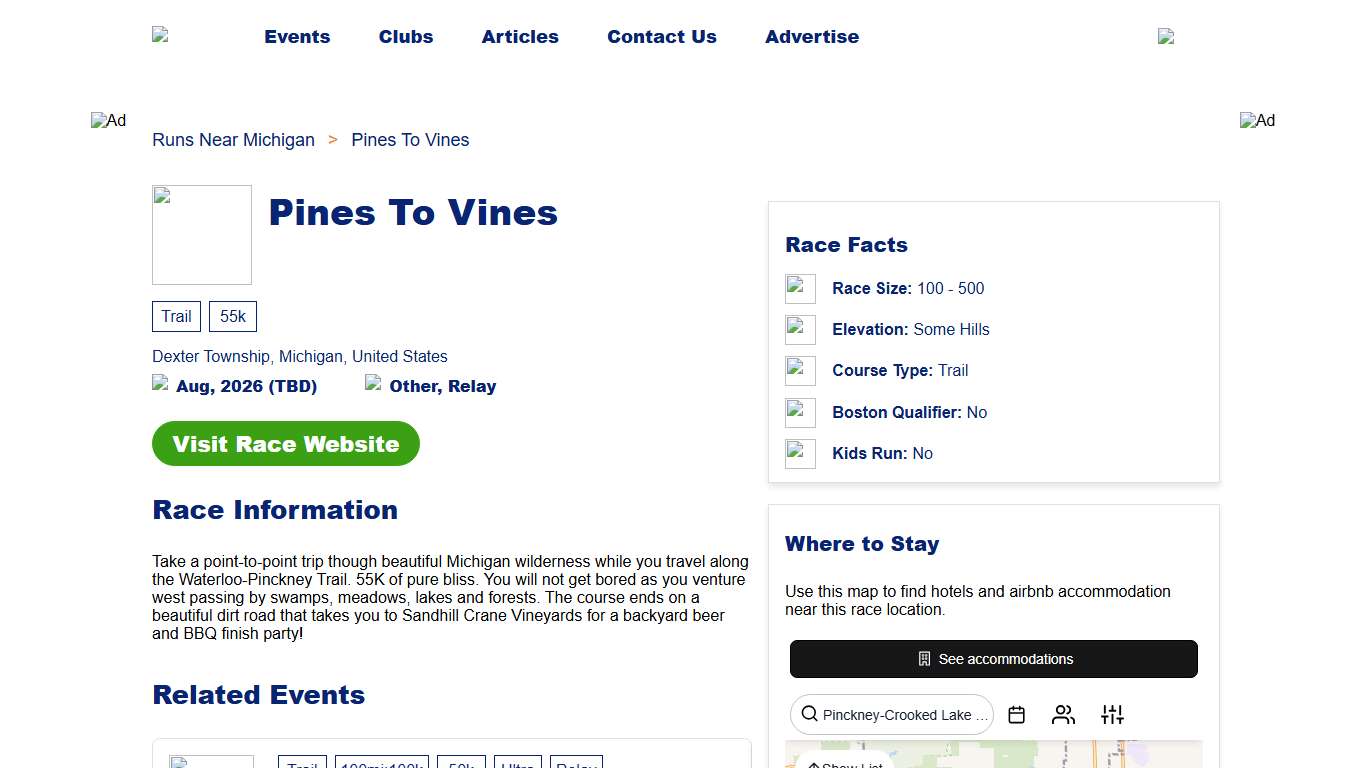The height and width of the screenshot is (768, 1366).
Task: Click the search magnifier in the map search bar
Action: (809, 714)
